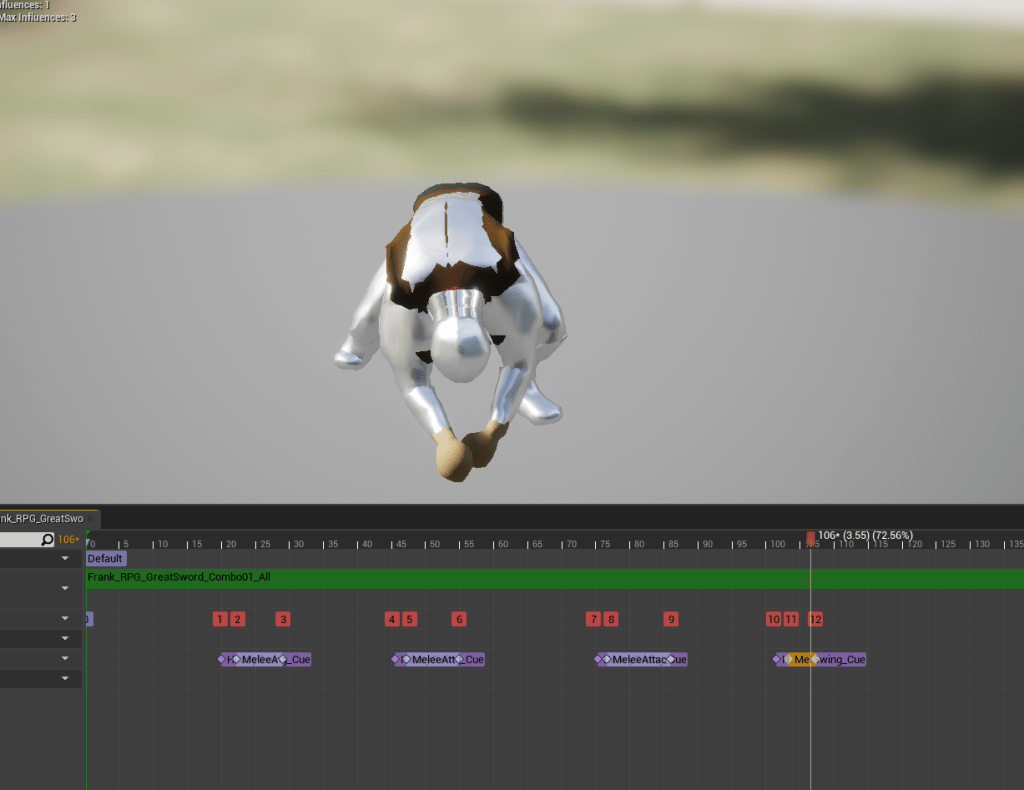Expand the first track row dropdown arrow
Screen dimensions: 1024x790
coord(65,559)
